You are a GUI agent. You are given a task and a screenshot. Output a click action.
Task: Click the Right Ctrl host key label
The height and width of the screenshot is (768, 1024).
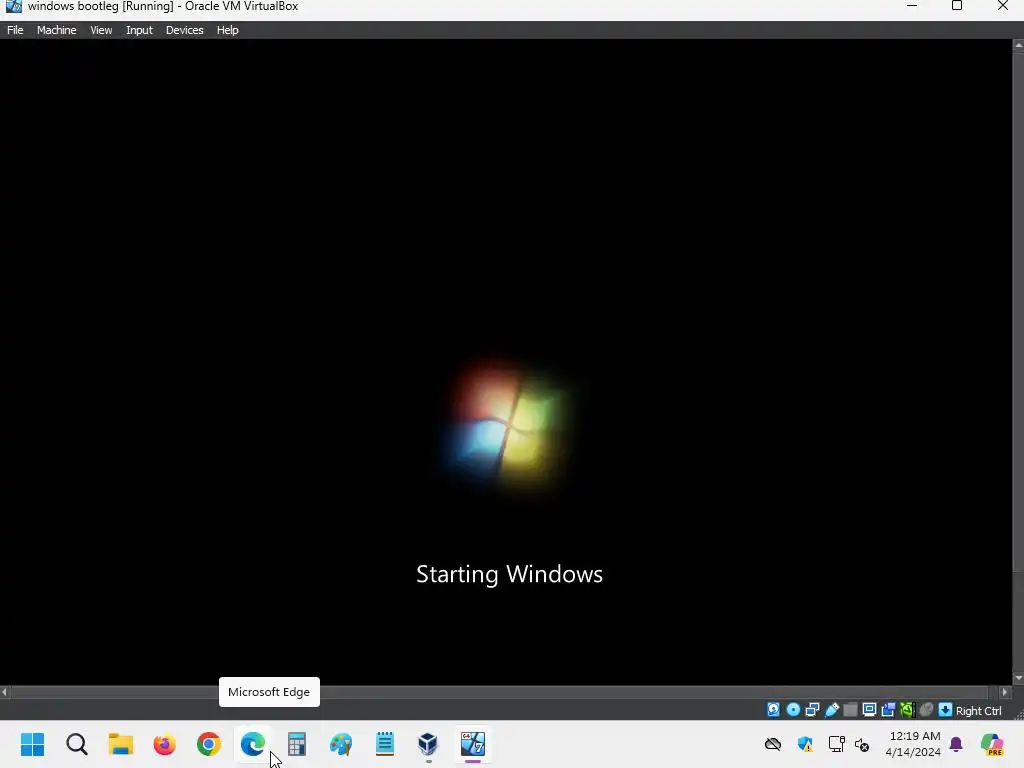(978, 711)
